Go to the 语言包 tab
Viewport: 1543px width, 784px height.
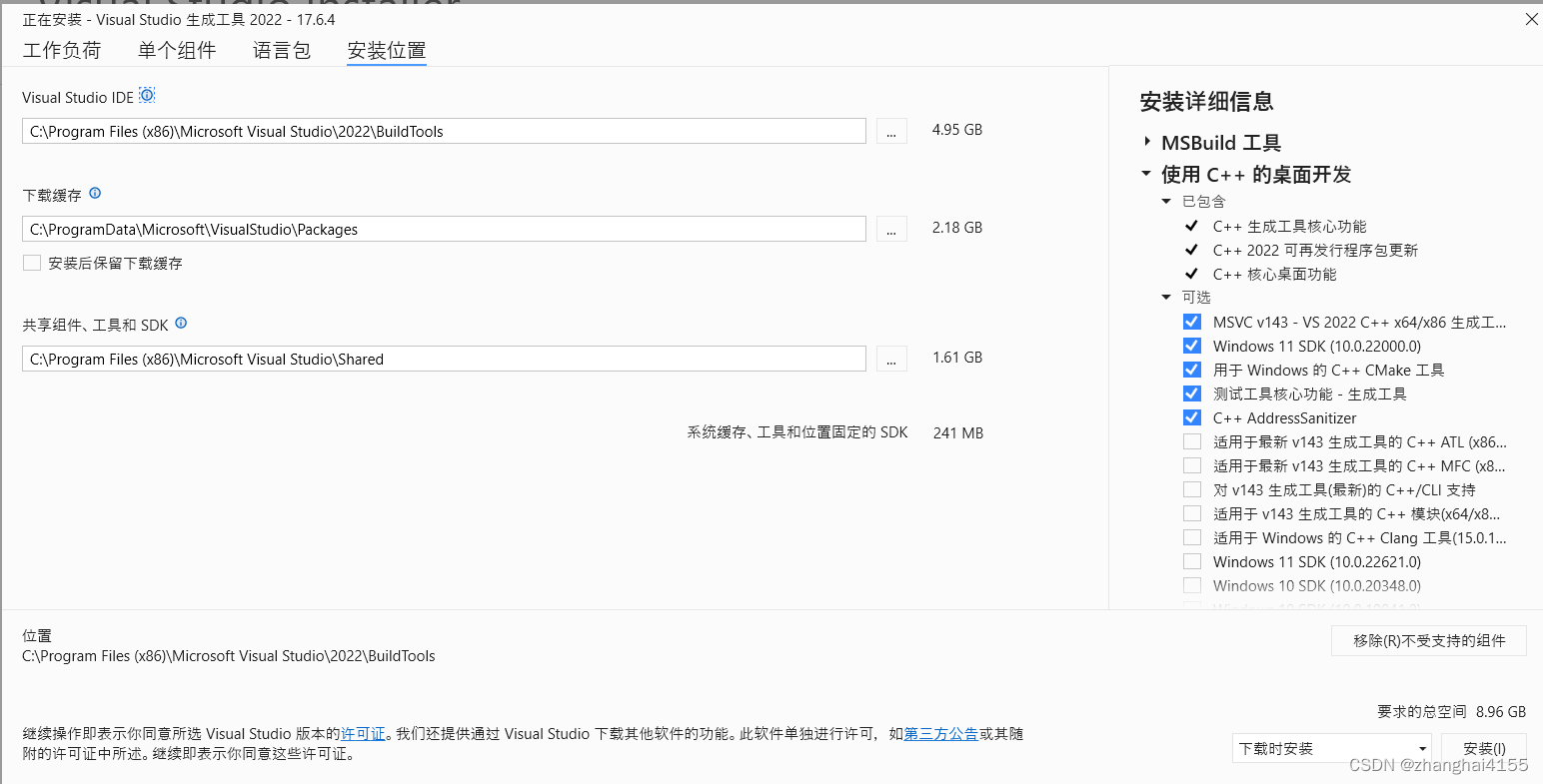click(x=282, y=51)
